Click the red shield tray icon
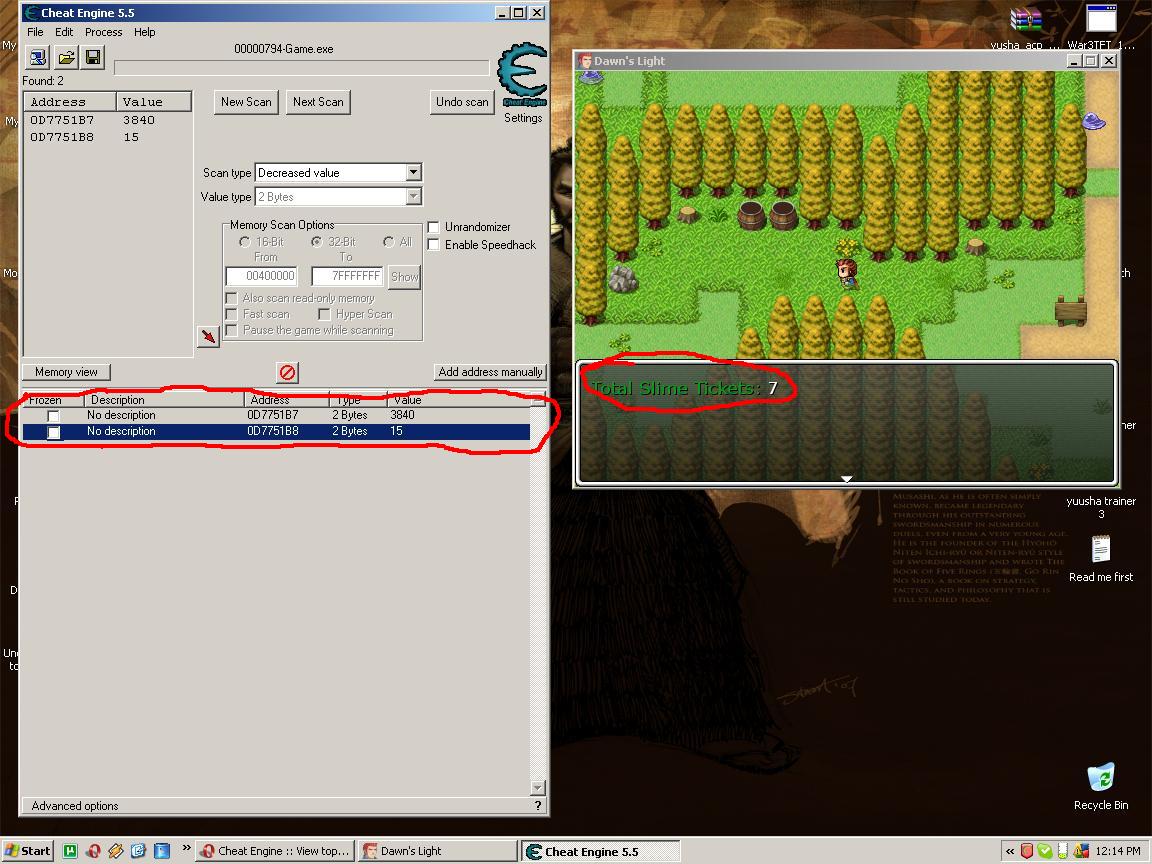Screen dimensions: 1152x864 click(1026, 851)
